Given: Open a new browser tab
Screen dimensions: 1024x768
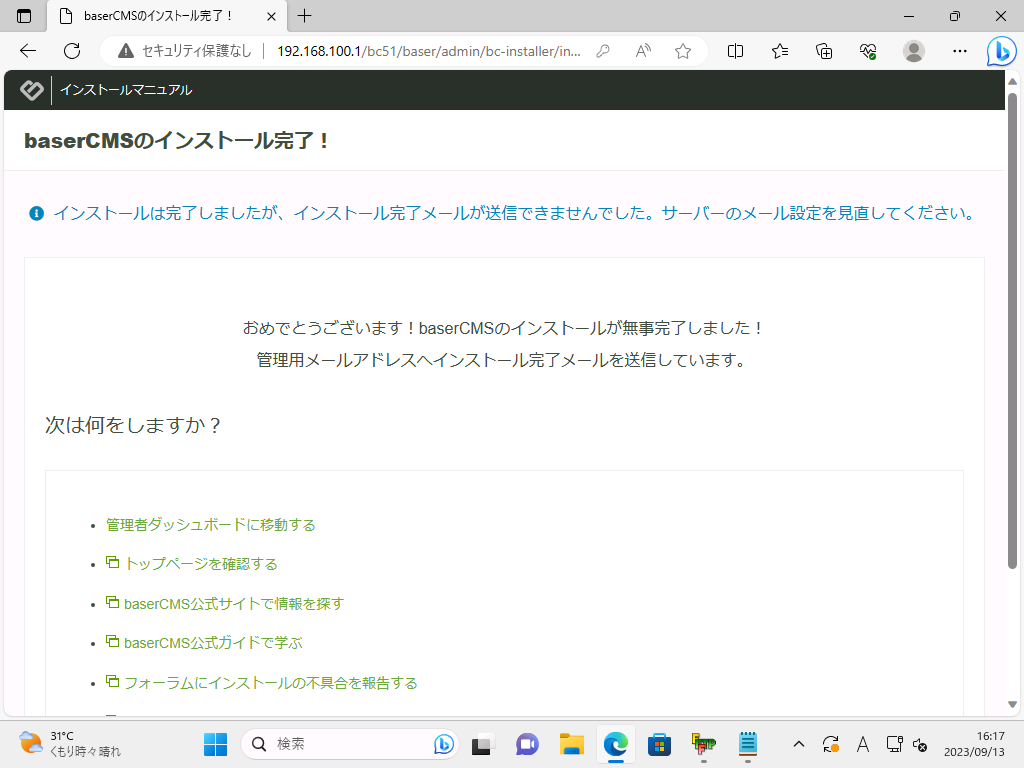Looking at the screenshot, I should (x=305, y=16).
